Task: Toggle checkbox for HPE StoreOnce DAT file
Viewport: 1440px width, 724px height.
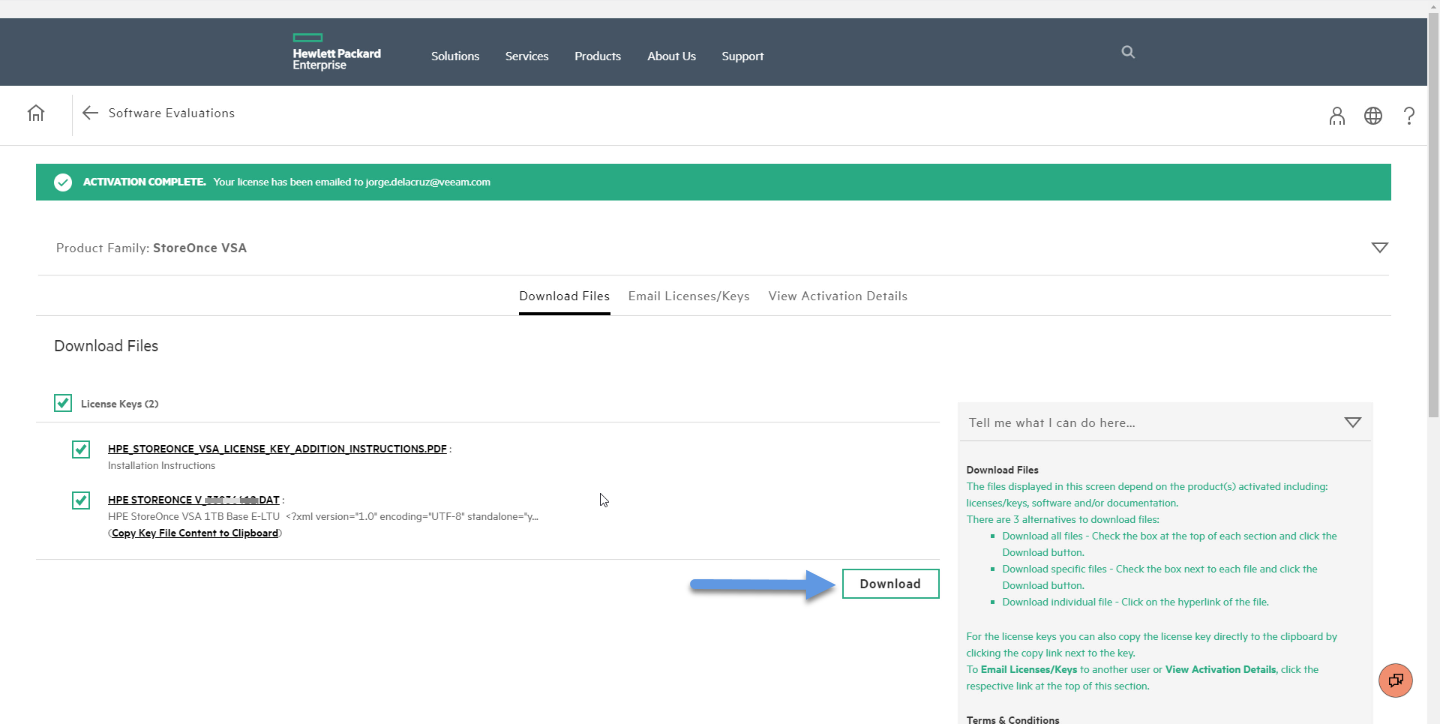Action: [81, 499]
